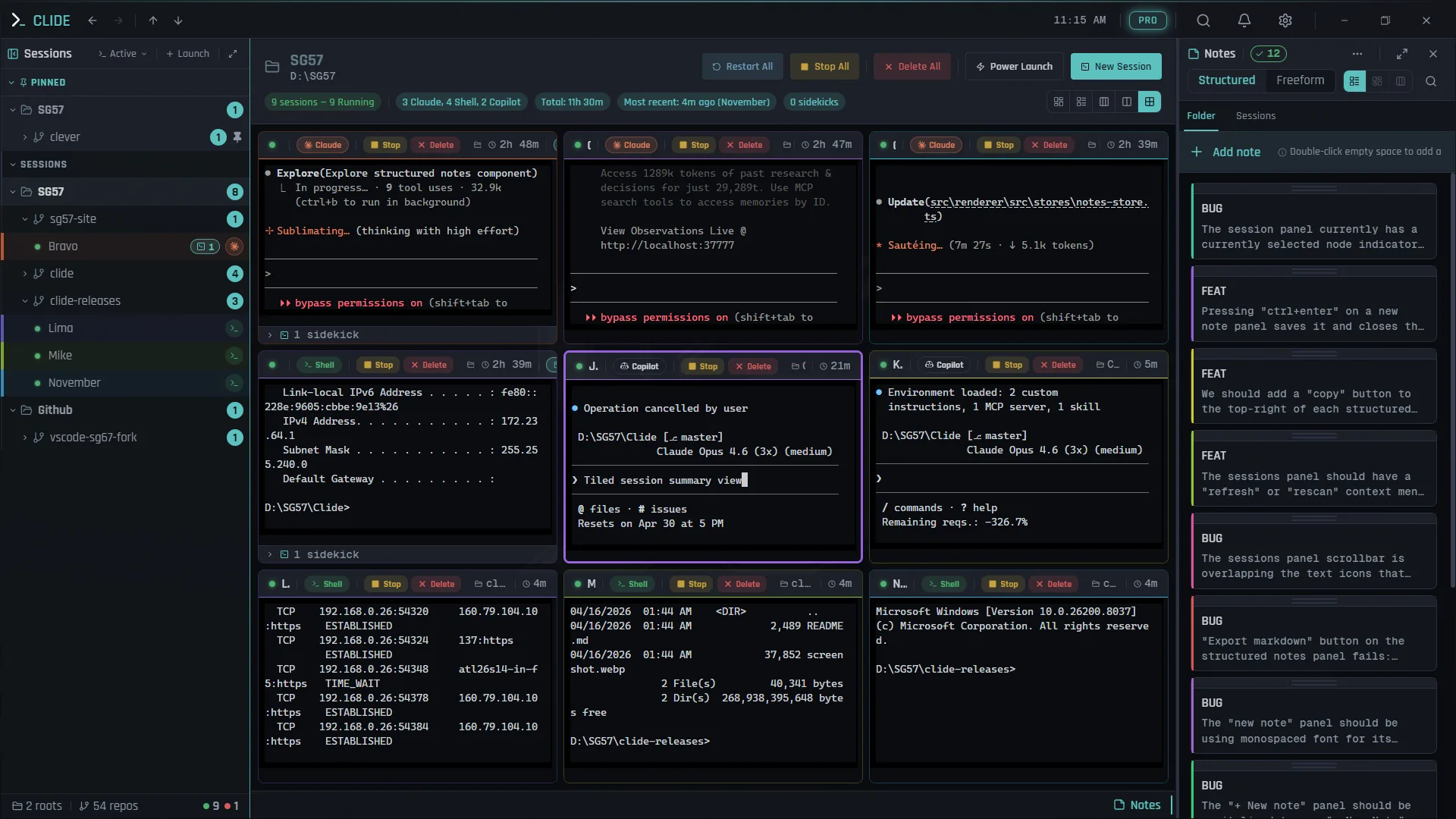Click the Shell badge on the L session tile
Image resolution: width=1456 pixels, height=819 pixels.
(x=327, y=584)
